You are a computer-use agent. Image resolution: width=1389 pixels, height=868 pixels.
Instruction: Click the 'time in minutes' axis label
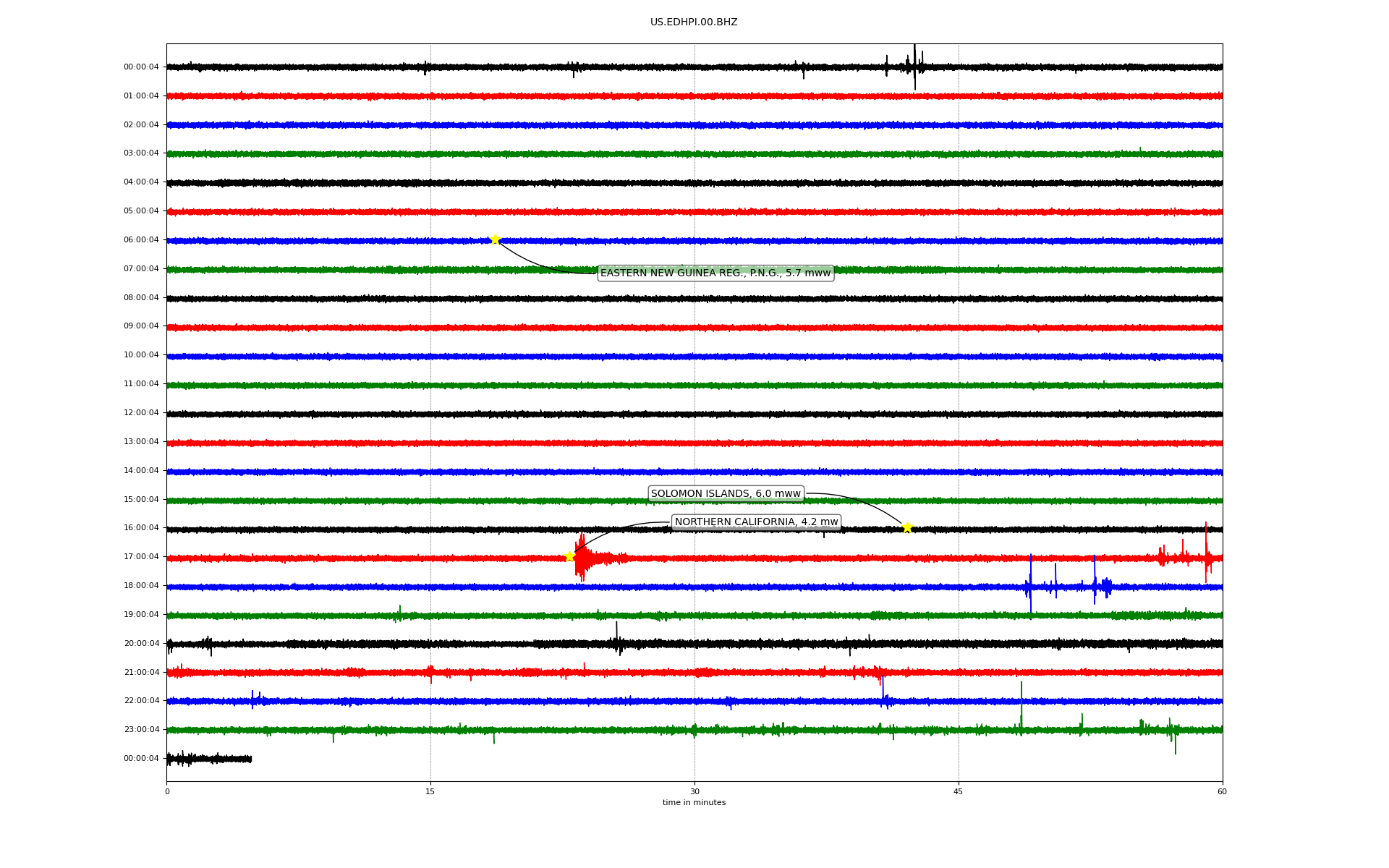click(694, 802)
